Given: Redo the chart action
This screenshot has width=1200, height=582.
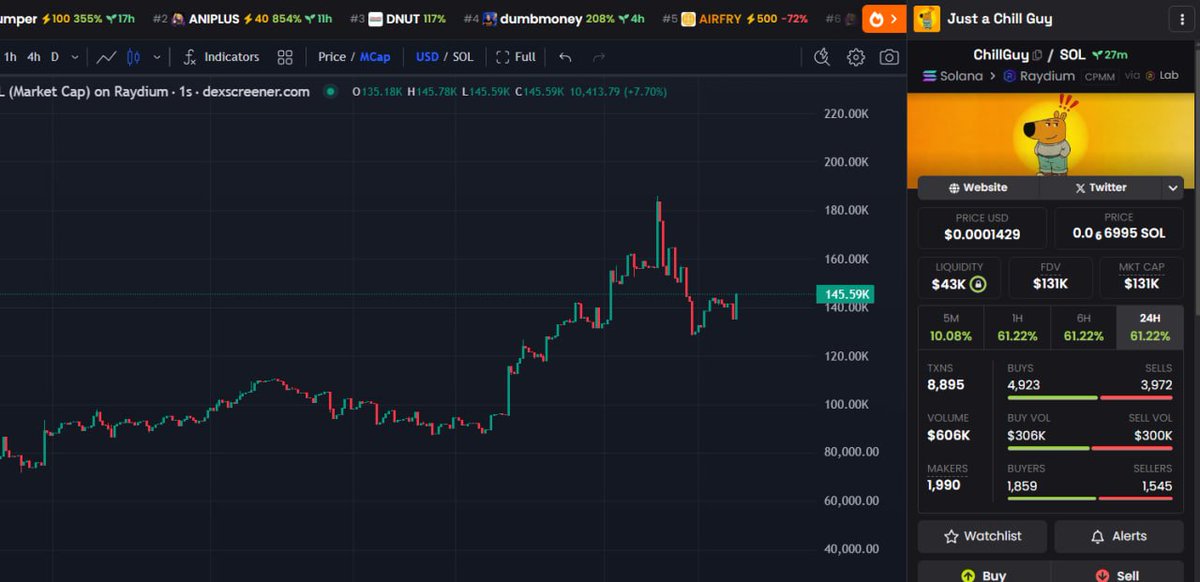Looking at the screenshot, I should (599, 57).
